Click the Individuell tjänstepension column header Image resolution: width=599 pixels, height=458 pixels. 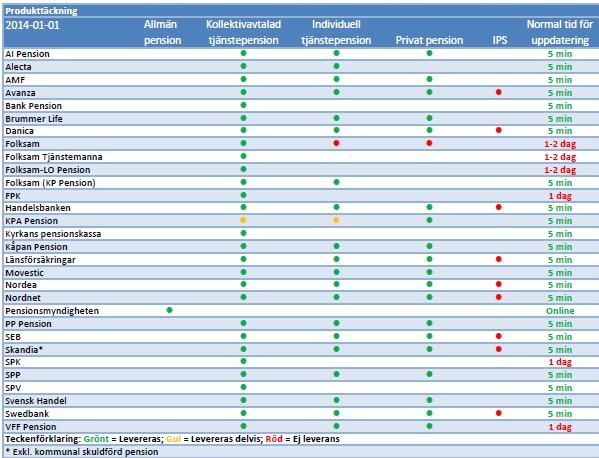pos(336,32)
